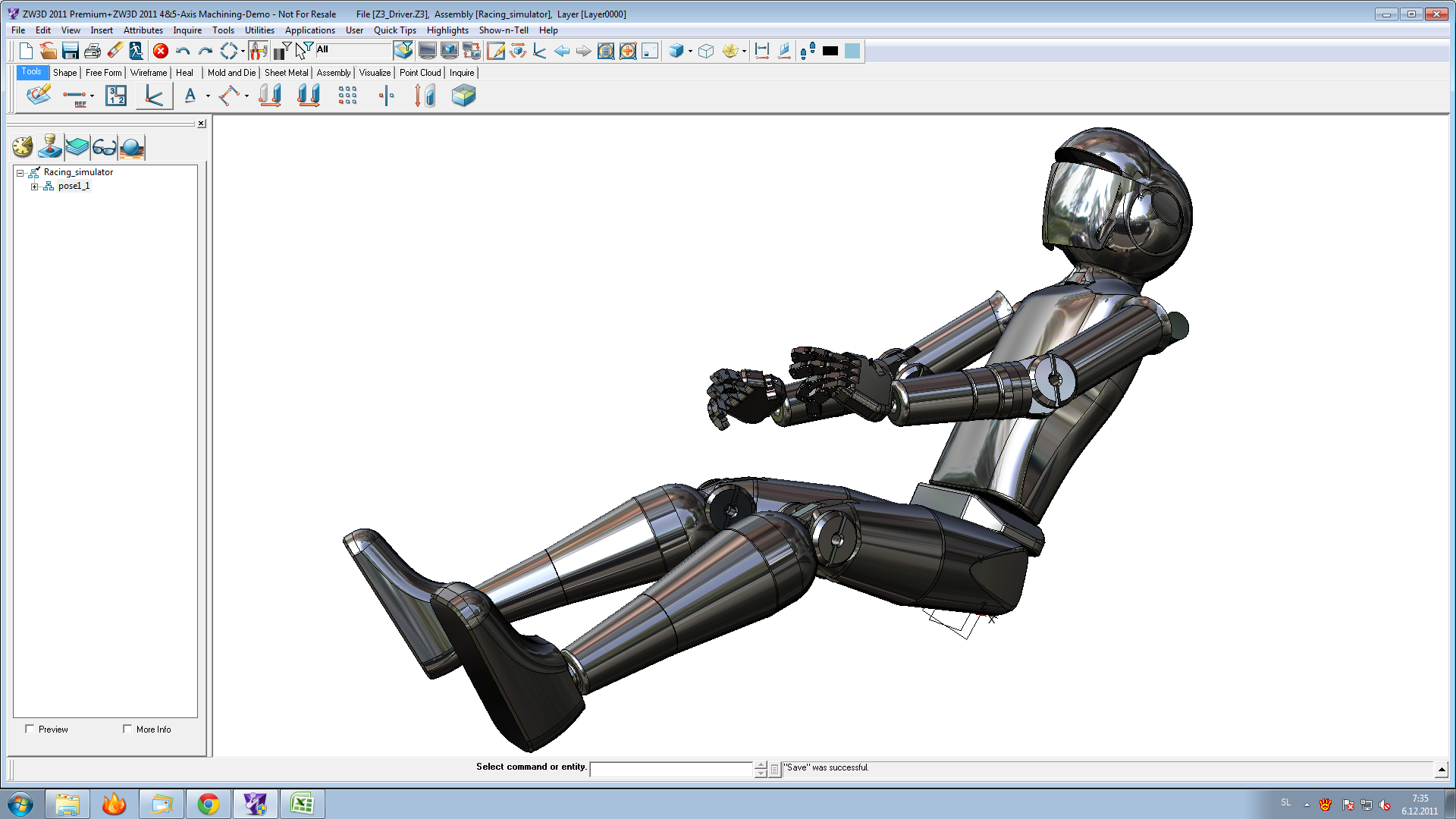The width and height of the screenshot is (1456, 819).
Task: Open the Attributes menu
Action: point(143,30)
